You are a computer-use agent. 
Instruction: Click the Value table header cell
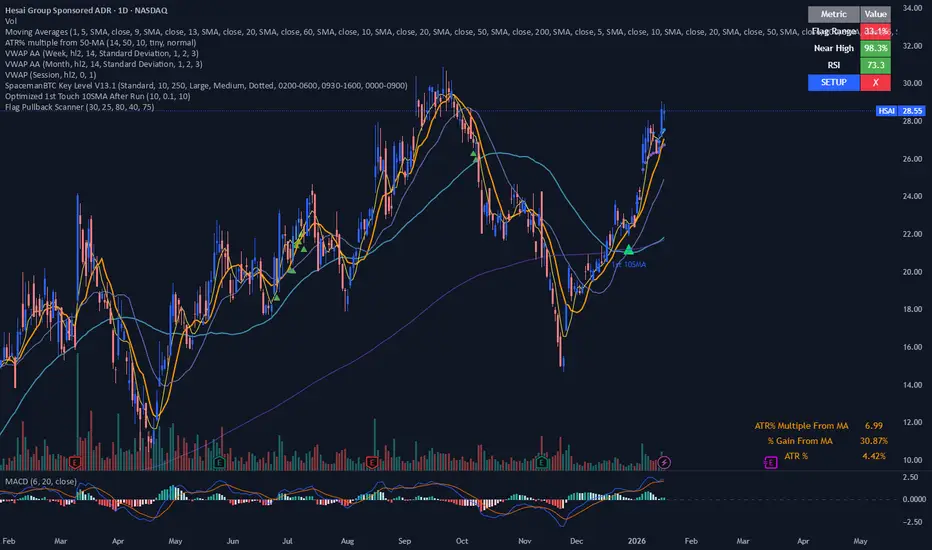[x=875, y=14]
